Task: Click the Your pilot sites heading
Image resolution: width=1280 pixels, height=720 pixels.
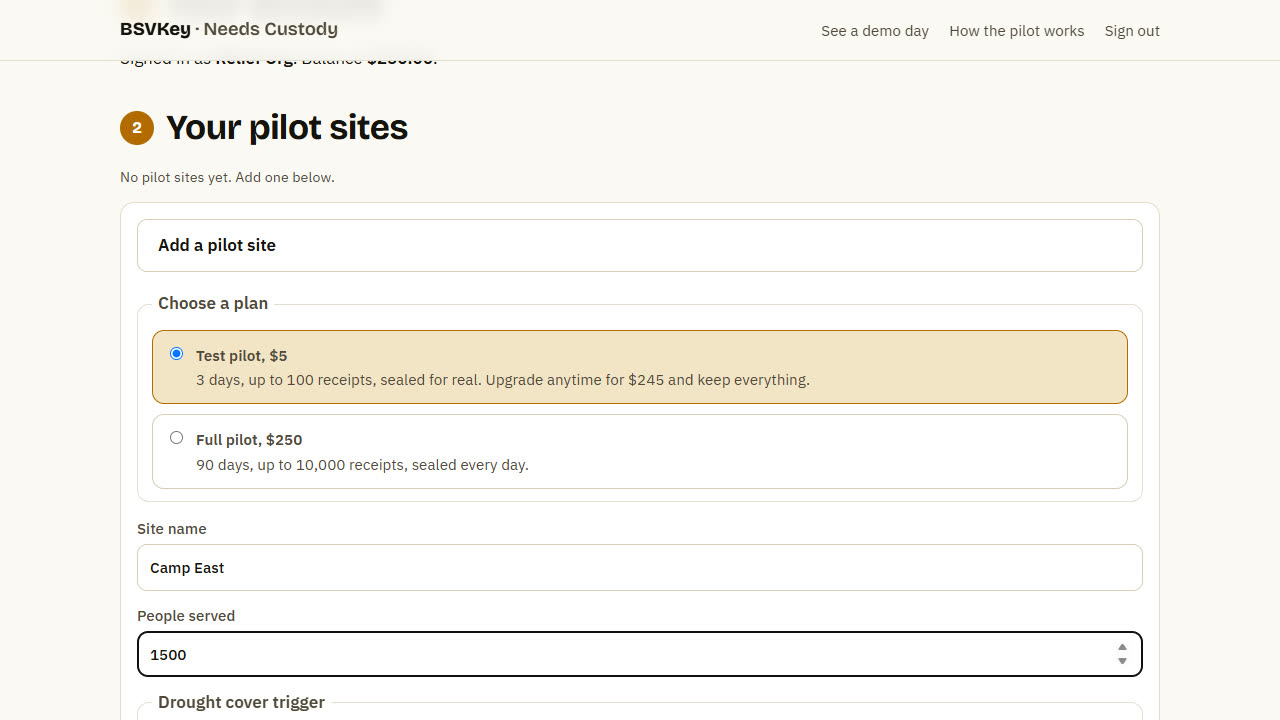Action: coord(287,127)
